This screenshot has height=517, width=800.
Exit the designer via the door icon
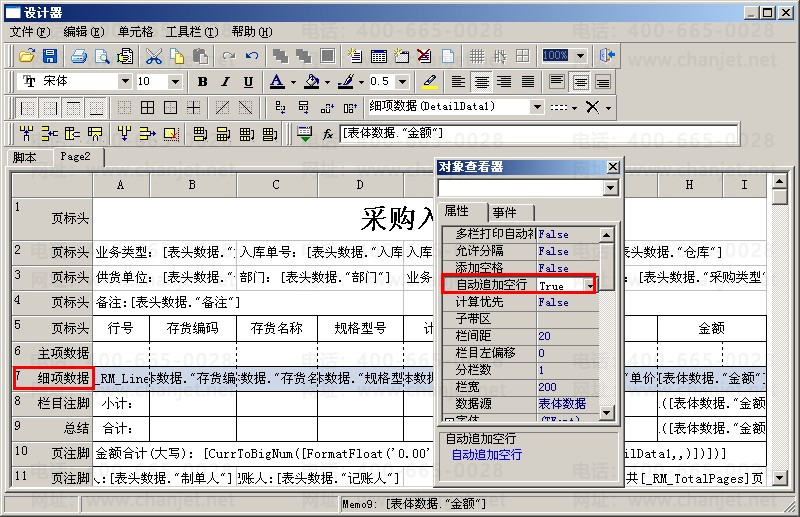pos(607,55)
